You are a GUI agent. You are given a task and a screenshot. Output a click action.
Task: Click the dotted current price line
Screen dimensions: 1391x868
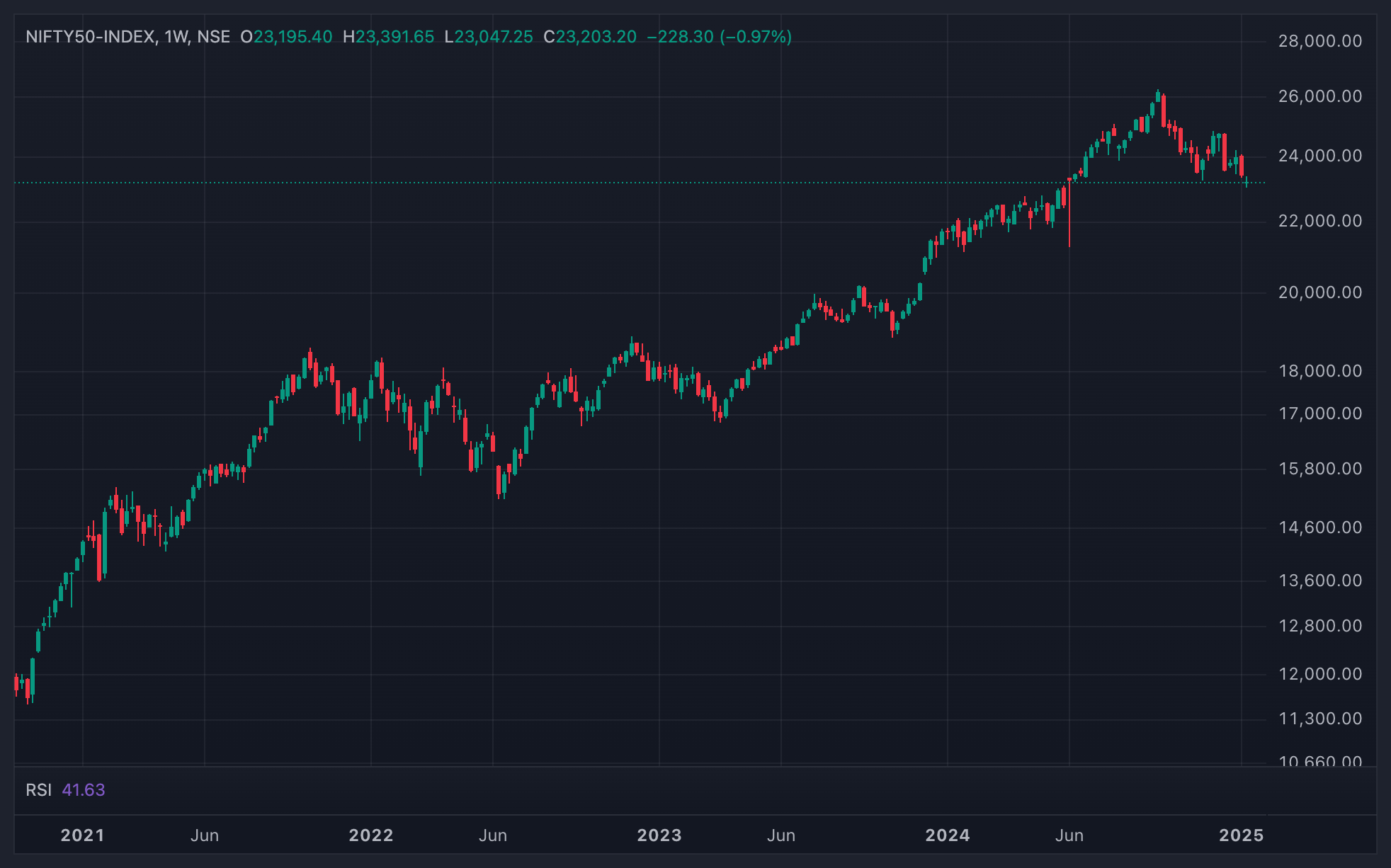click(x=637, y=183)
